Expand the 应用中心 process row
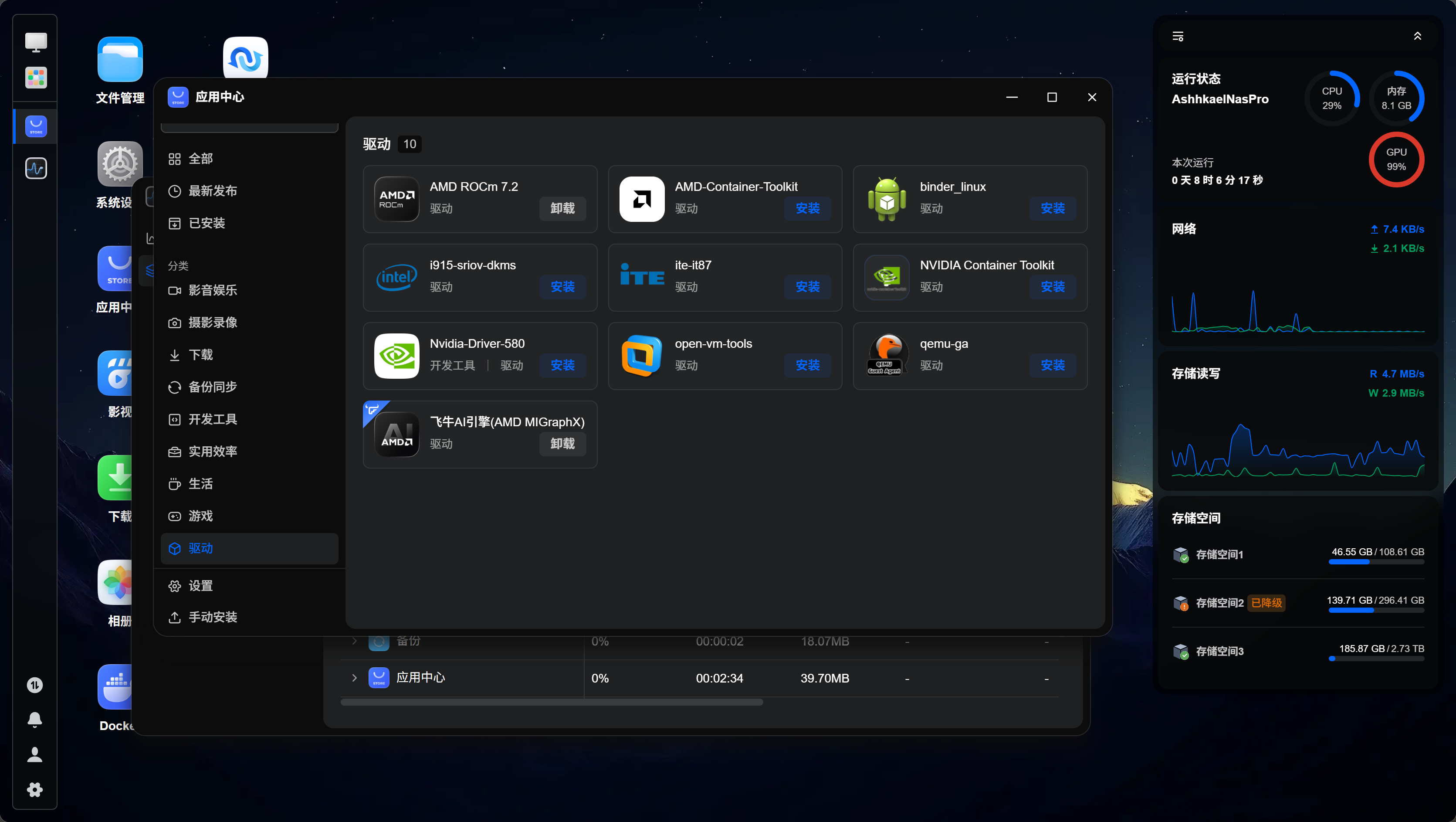The width and height of the screenshot is (1456, 822). pyautogui.click(x=354, y=677)
